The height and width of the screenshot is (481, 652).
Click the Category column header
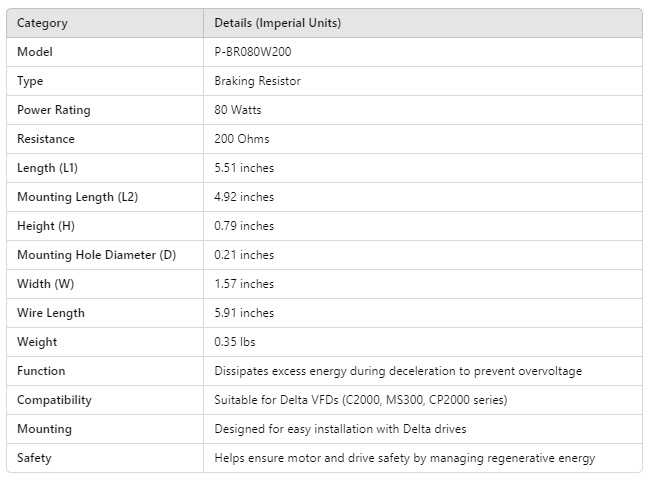(42, 23)
